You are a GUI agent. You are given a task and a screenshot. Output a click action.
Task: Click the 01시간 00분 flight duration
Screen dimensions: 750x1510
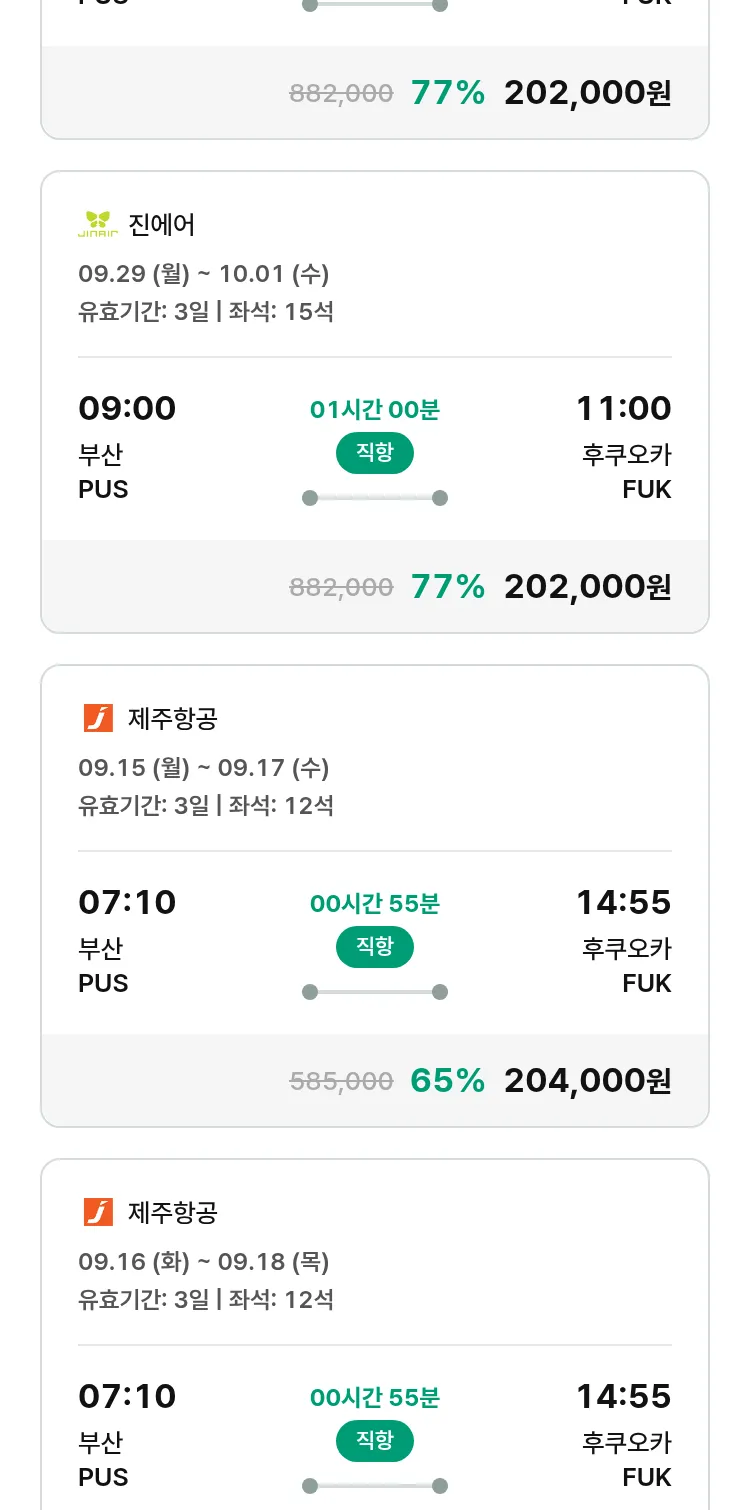click(x=375, y=410)
